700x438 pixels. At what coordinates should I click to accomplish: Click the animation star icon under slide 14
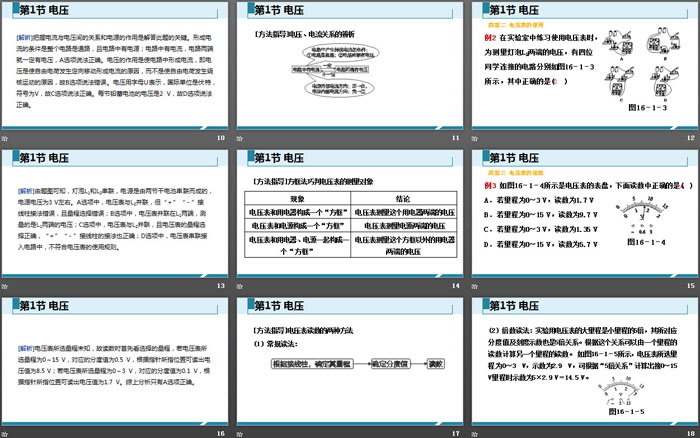(x=240, y=286)
